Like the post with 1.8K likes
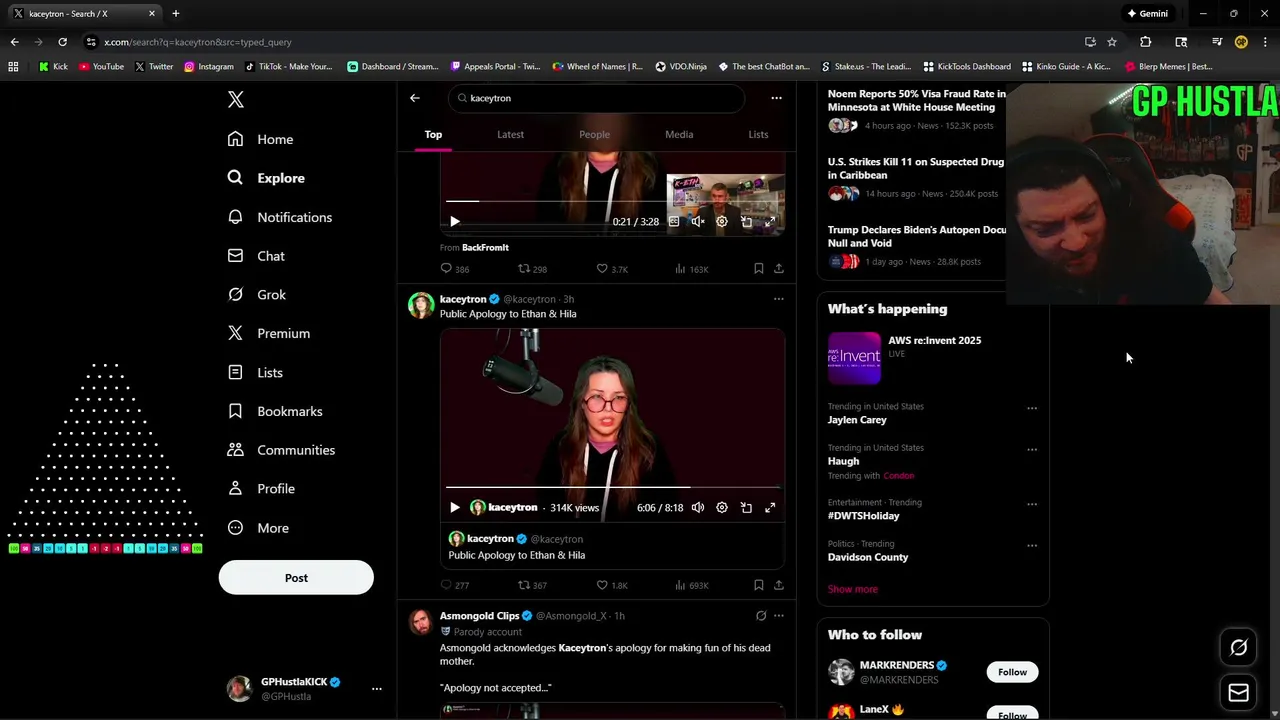This screenshot has width=1280, height=720. pyautogui.click(x=611, y=585)
